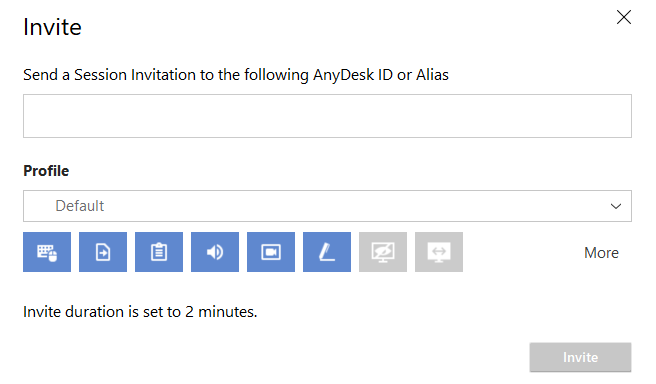The image size is (656, 384).
Task: Show more permissions via More
Action: click(x=601, y=253)
